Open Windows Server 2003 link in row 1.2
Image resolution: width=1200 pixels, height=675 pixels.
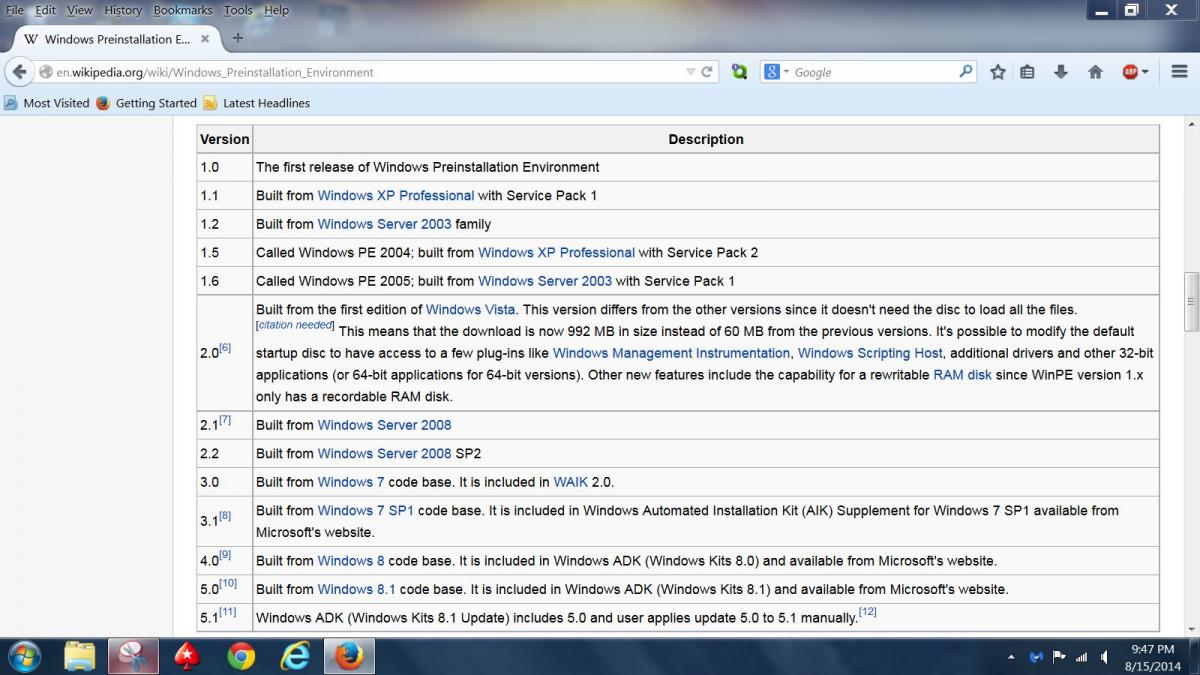[x=384, y=224]
